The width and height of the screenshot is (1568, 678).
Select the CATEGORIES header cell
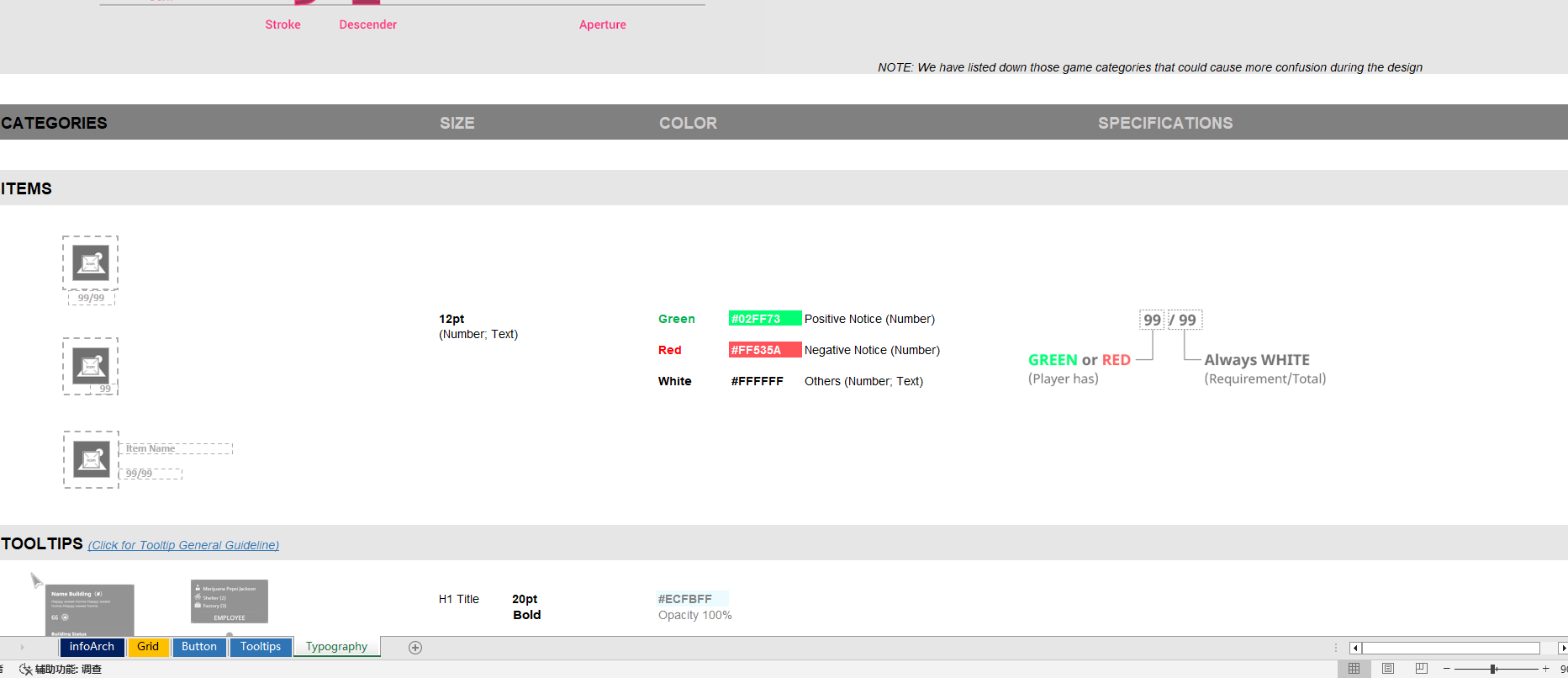click(54, 123)
